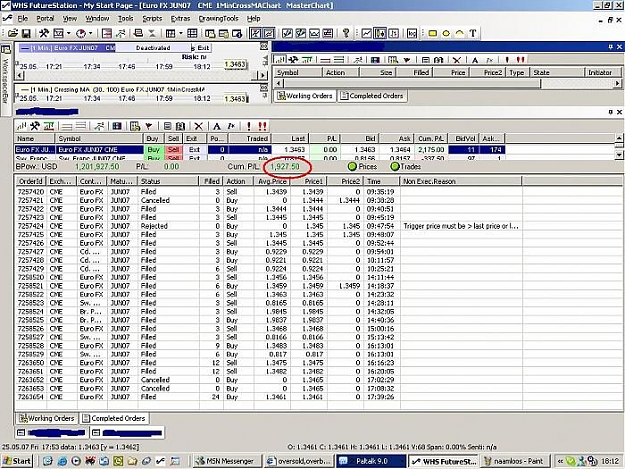Click left scroll arrow under Euro FX chart
This screenshot has height=469, width=625.
click(19, 75)
